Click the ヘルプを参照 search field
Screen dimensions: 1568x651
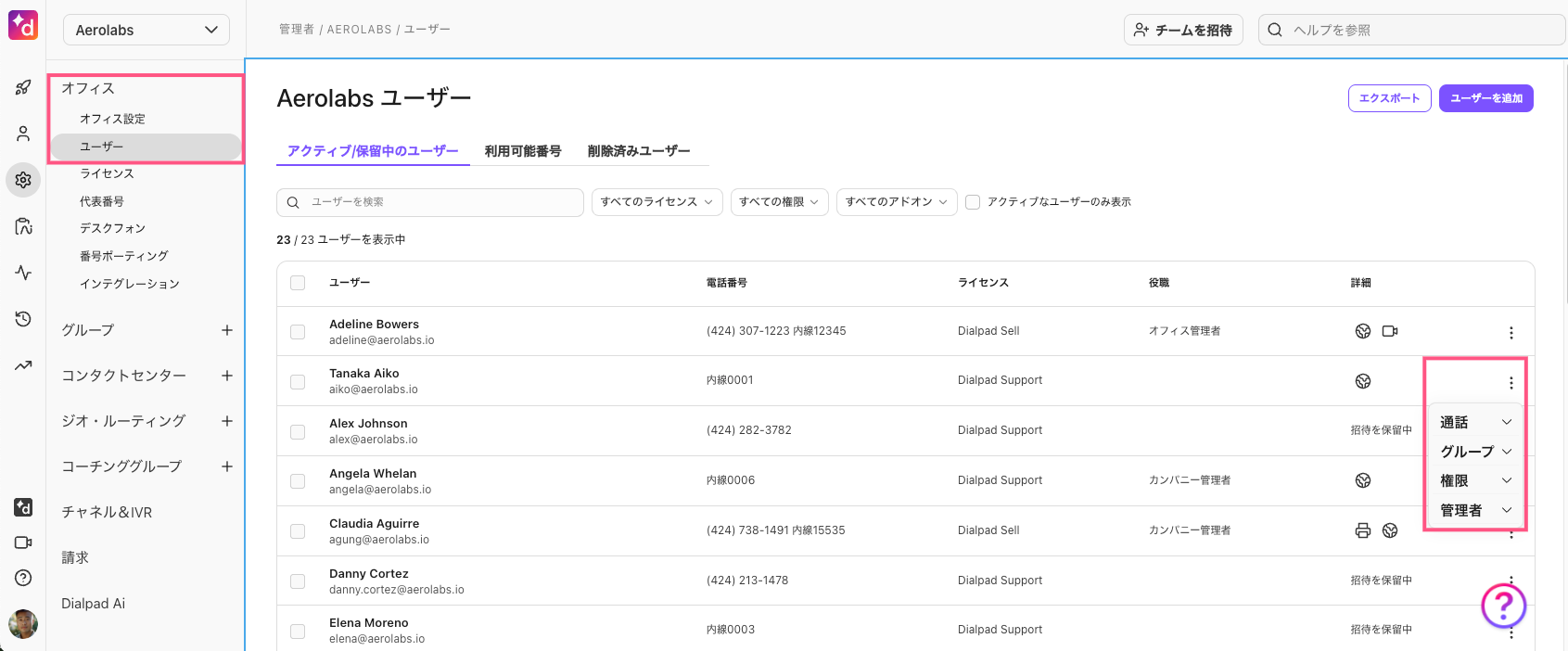(x=1411, y=30)
